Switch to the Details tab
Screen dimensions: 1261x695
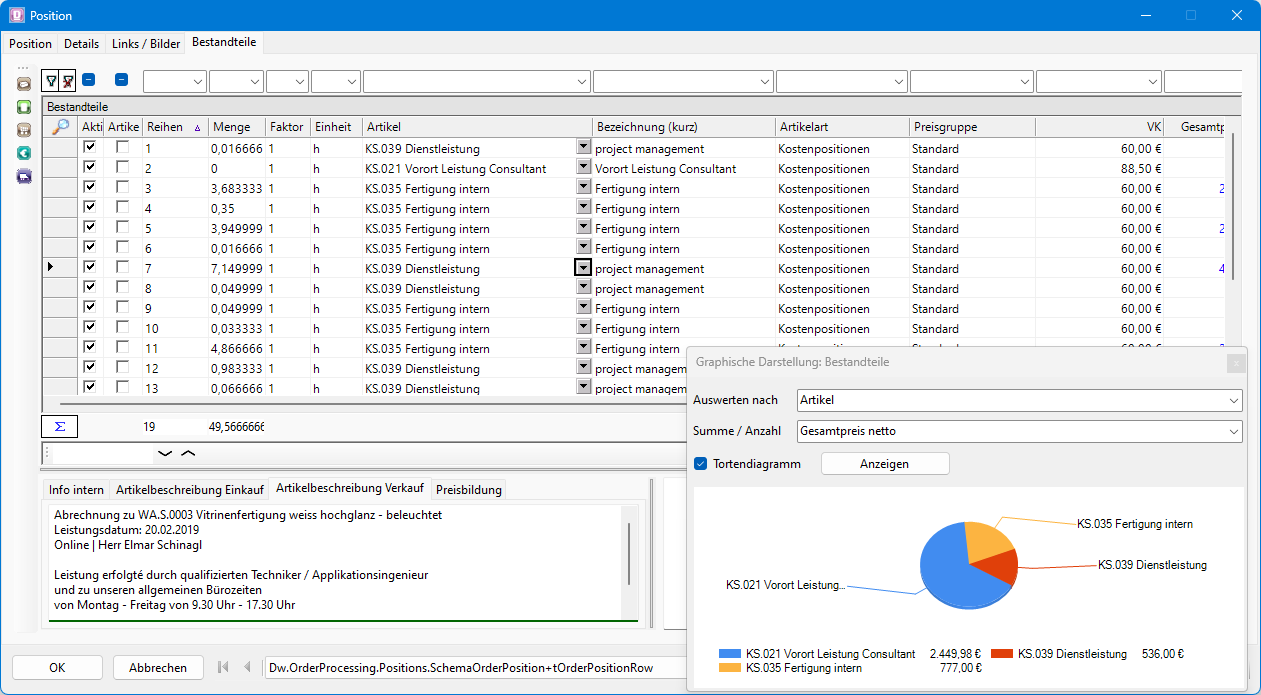[x=81, y=44]
